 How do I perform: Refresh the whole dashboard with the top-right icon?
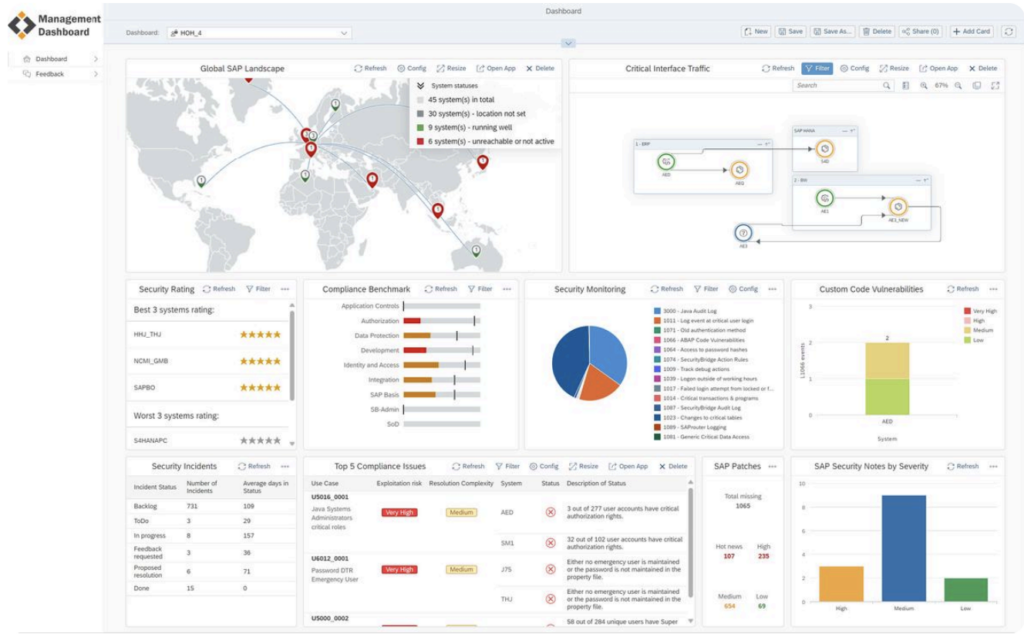click(x=1009, y=31)
